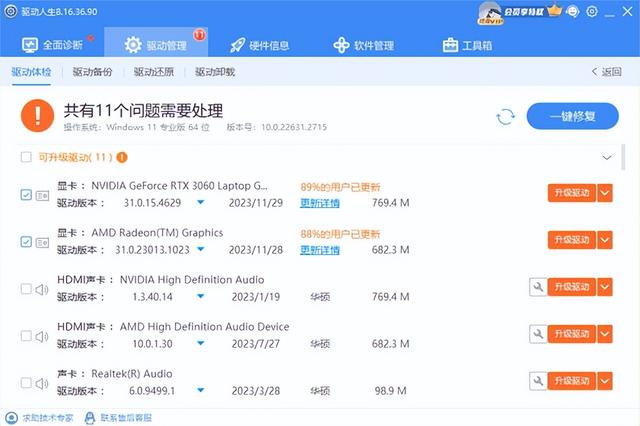
Task: Expand upgrade options arrow for AMD High Definition Audio Device
Action: pos(605,334)
